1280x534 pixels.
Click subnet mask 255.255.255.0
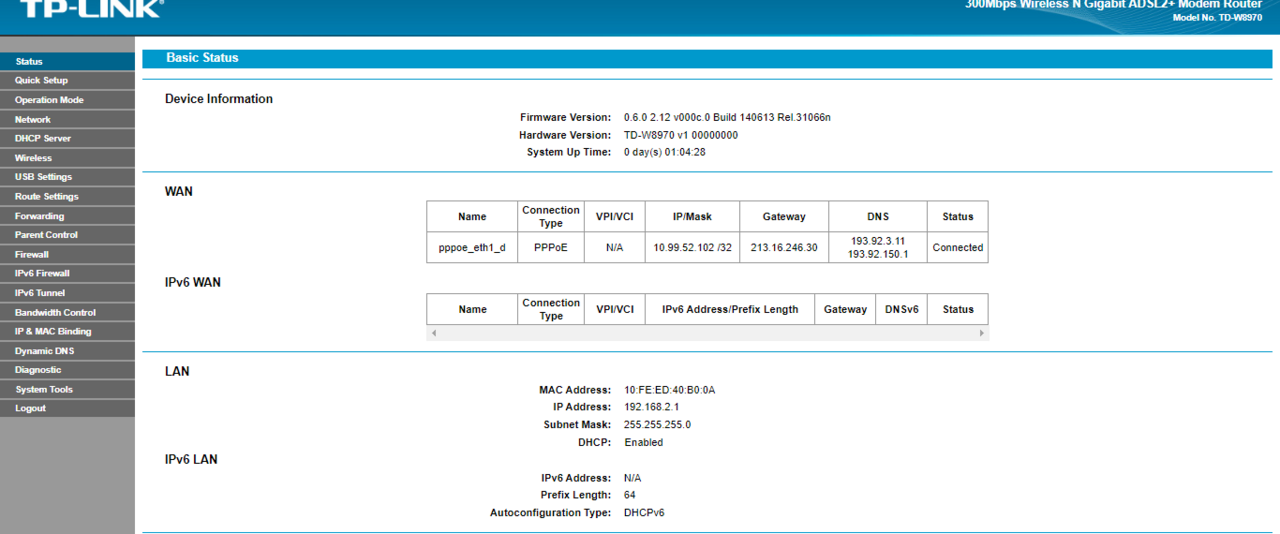pyautogui.click(x=657, y=425)
